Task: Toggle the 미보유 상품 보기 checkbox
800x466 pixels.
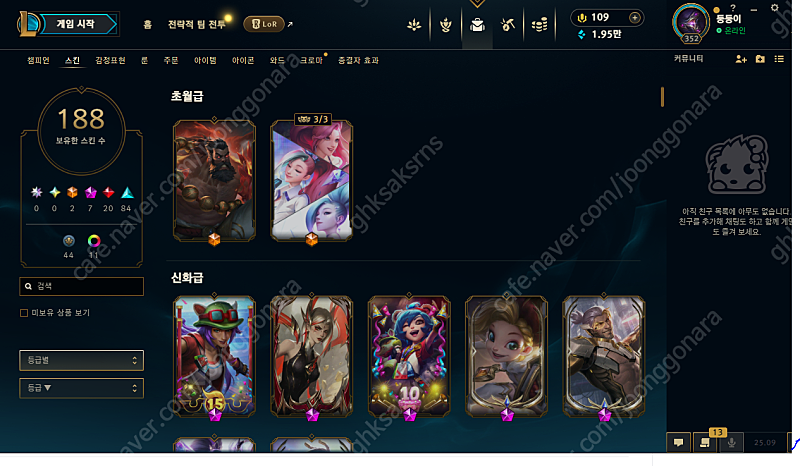Action: click(x=24, y=313)
